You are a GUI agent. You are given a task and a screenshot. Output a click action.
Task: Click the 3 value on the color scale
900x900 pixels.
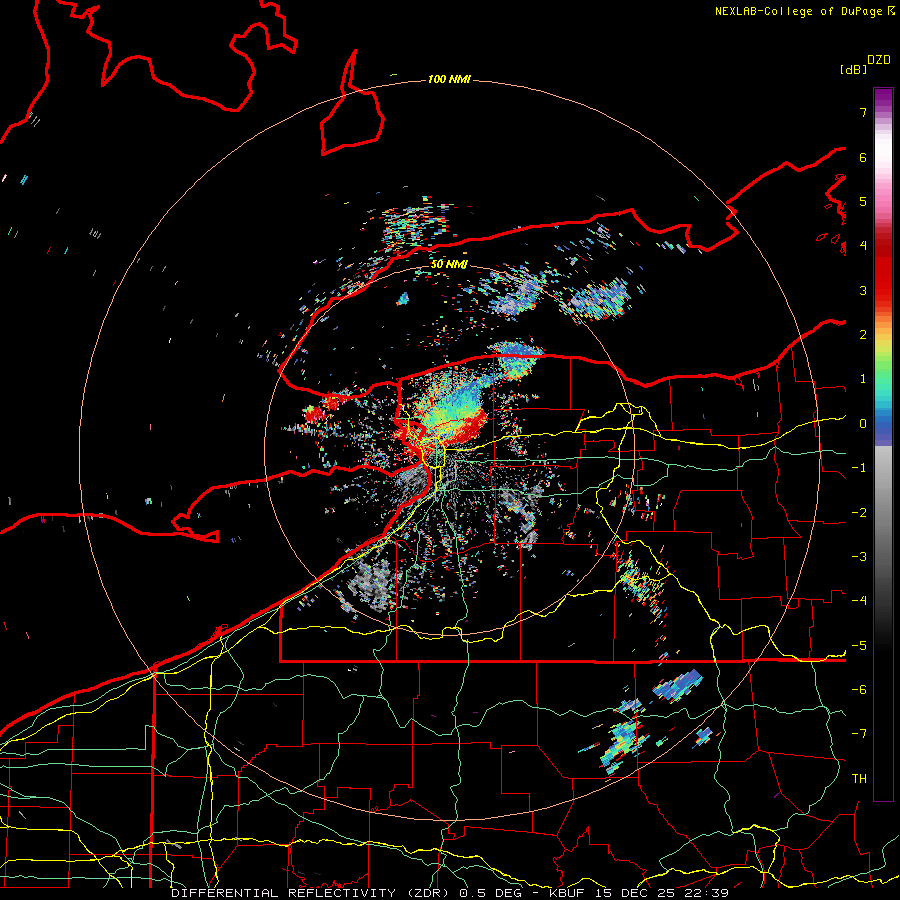tap(863, 290)
